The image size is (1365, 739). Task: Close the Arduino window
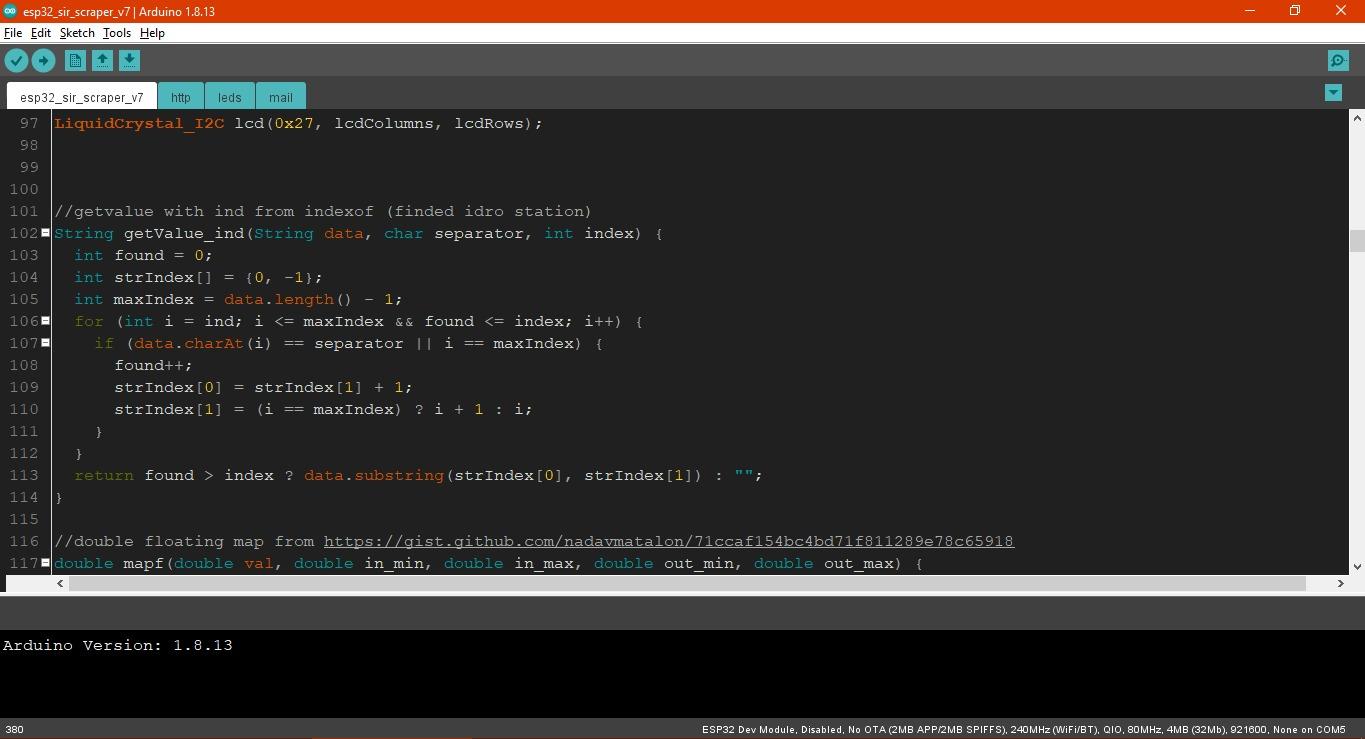tap(1341, 11)
